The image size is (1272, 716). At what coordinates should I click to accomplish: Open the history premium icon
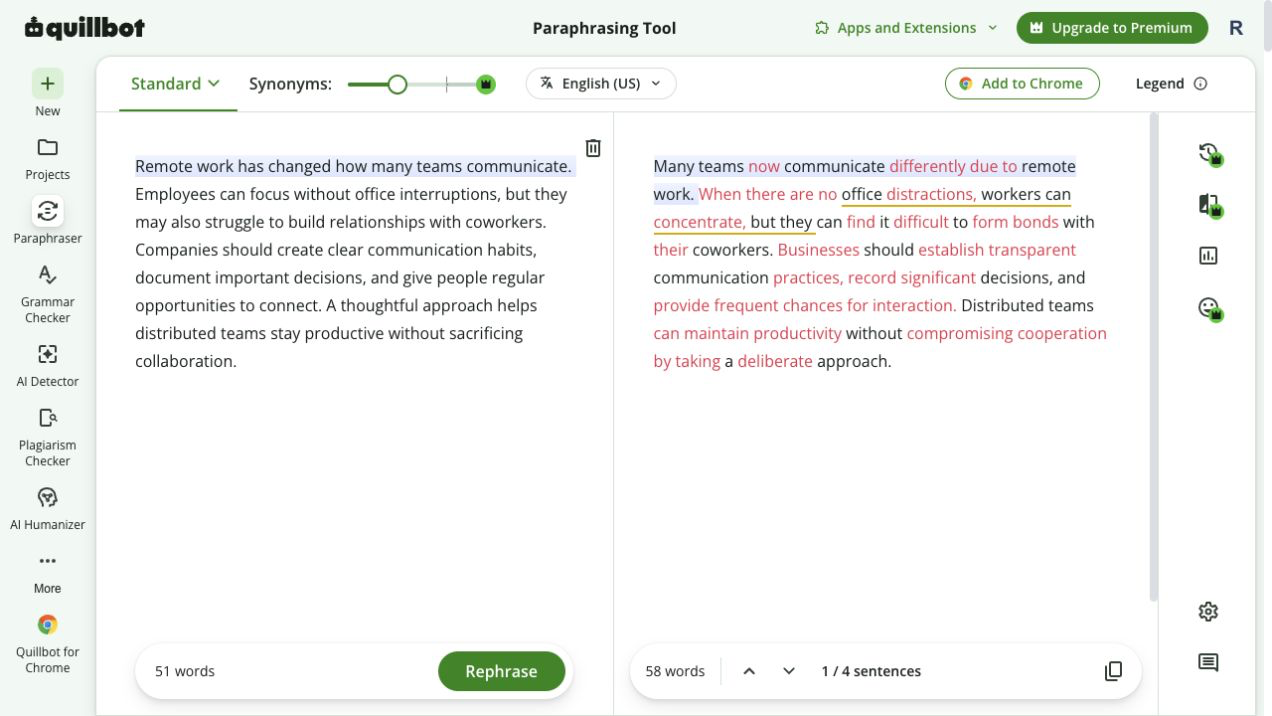point(1209,154)
